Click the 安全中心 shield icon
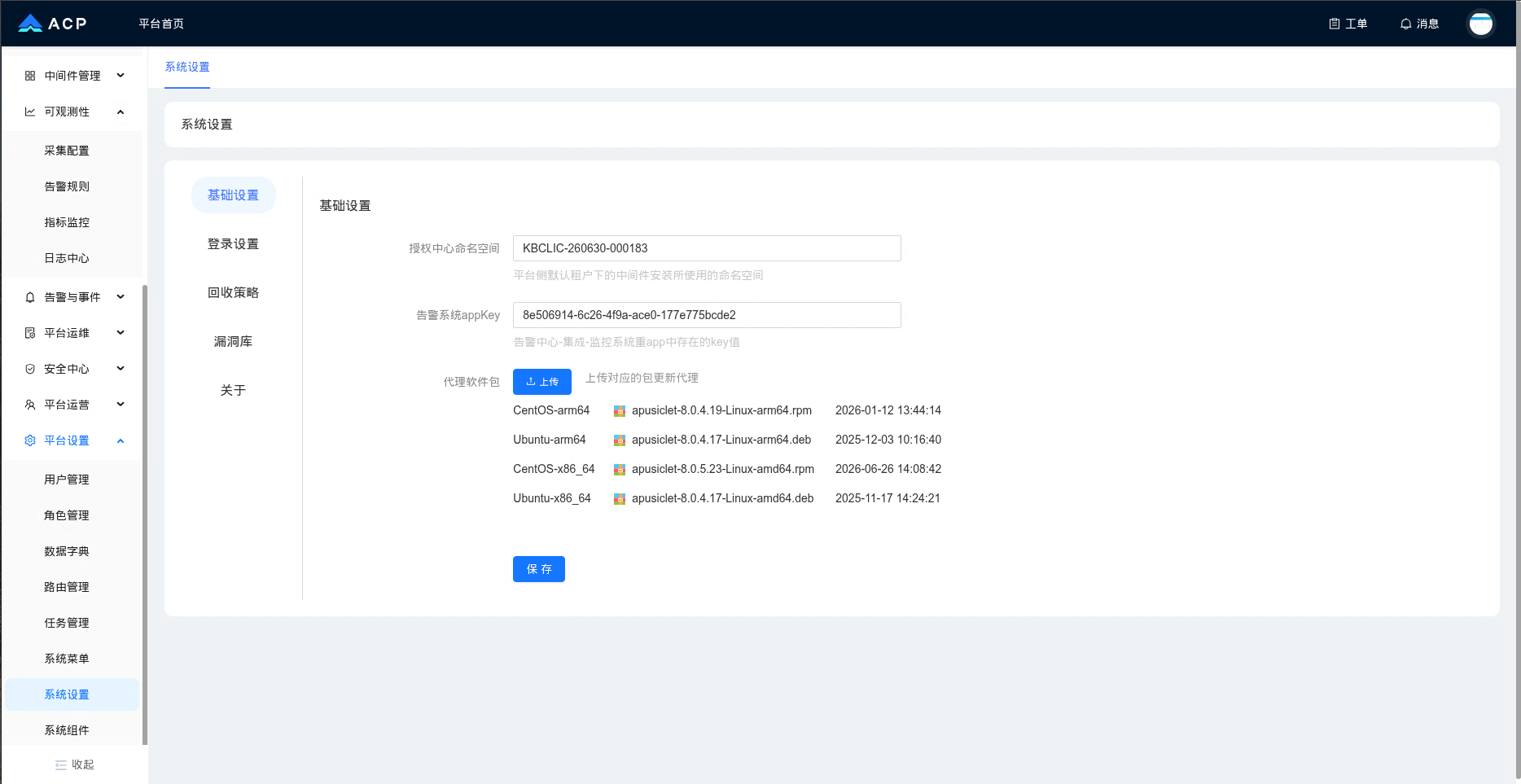 [30, 369]
